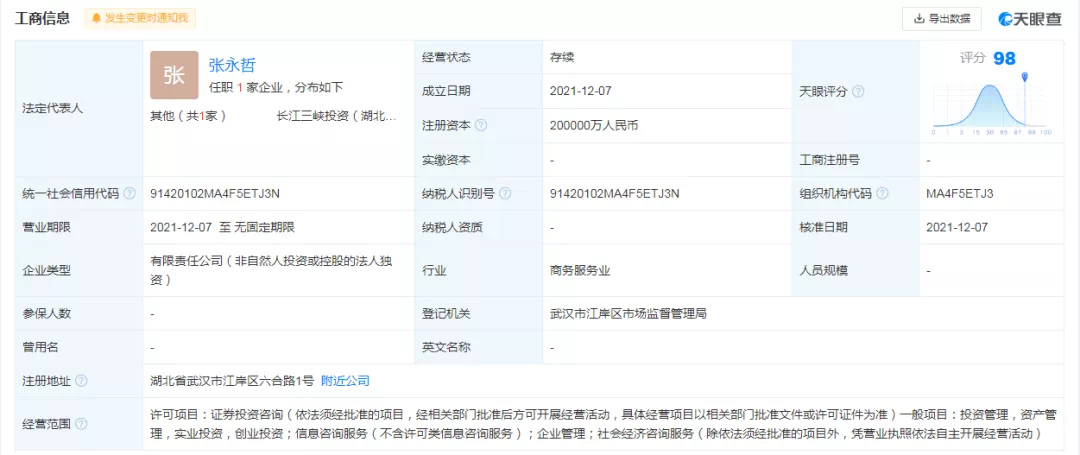
Task: Click the help icon beside 天眼评分
Action: 857,91
